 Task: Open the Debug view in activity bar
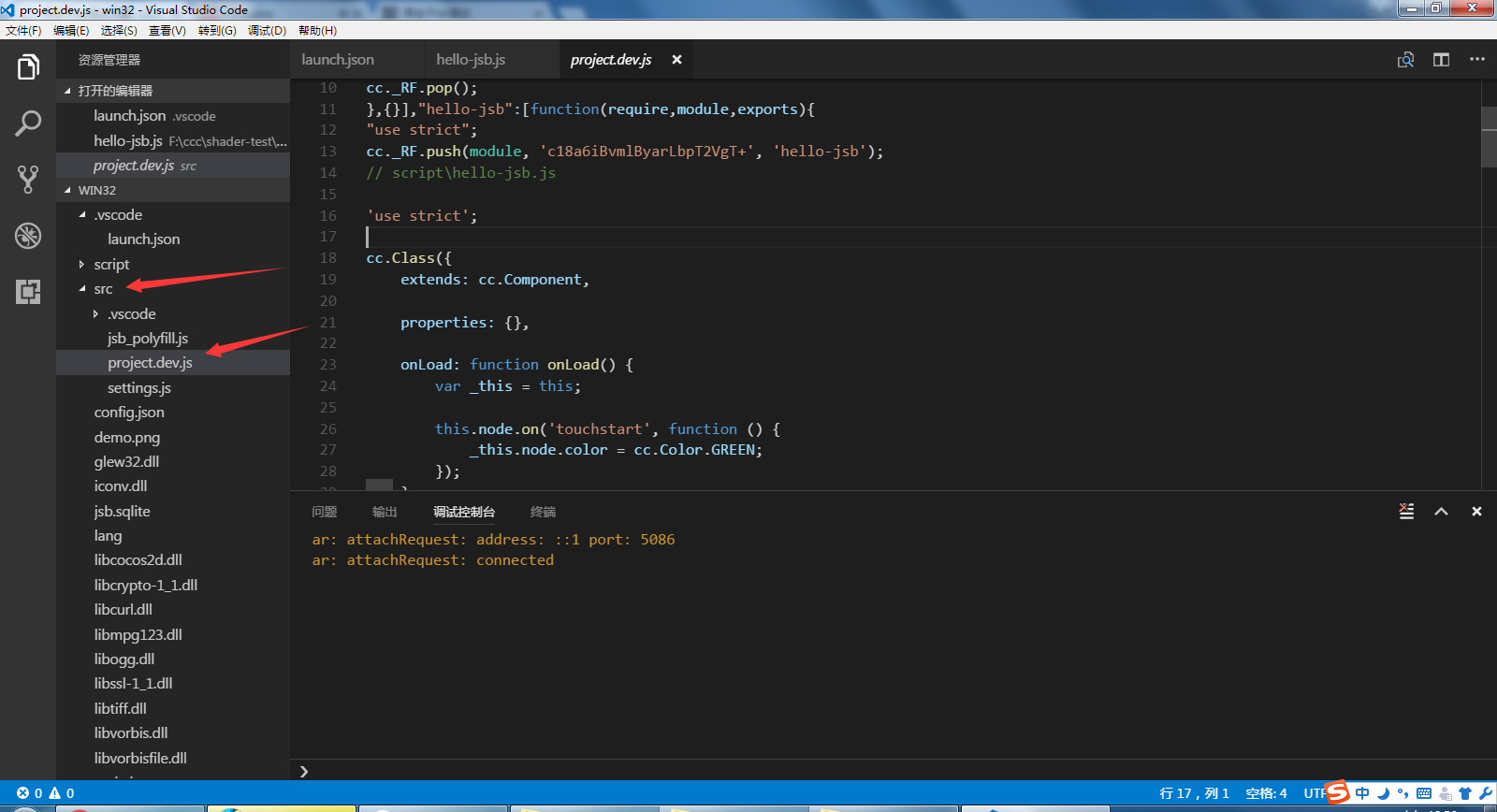28,236
